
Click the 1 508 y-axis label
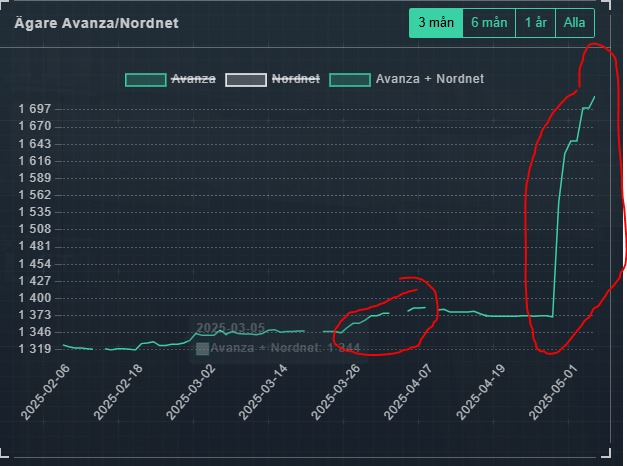point(35,229)
